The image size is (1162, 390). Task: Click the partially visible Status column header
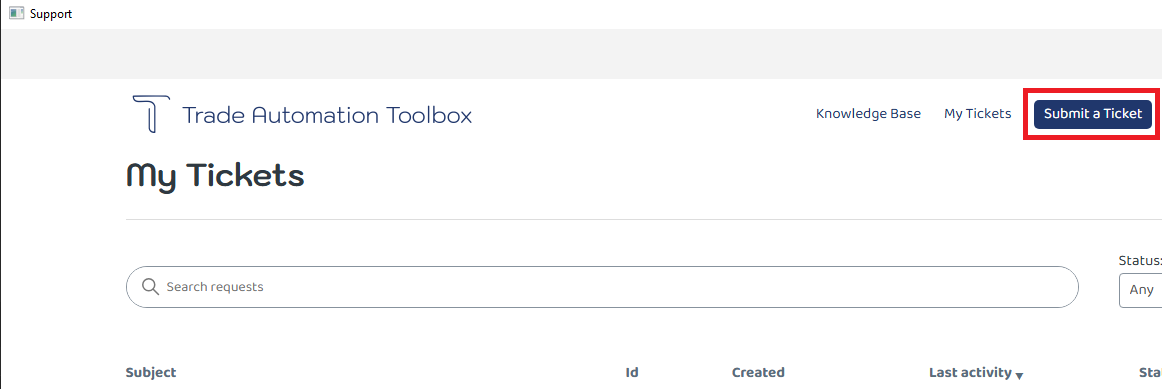point(1150,372)
